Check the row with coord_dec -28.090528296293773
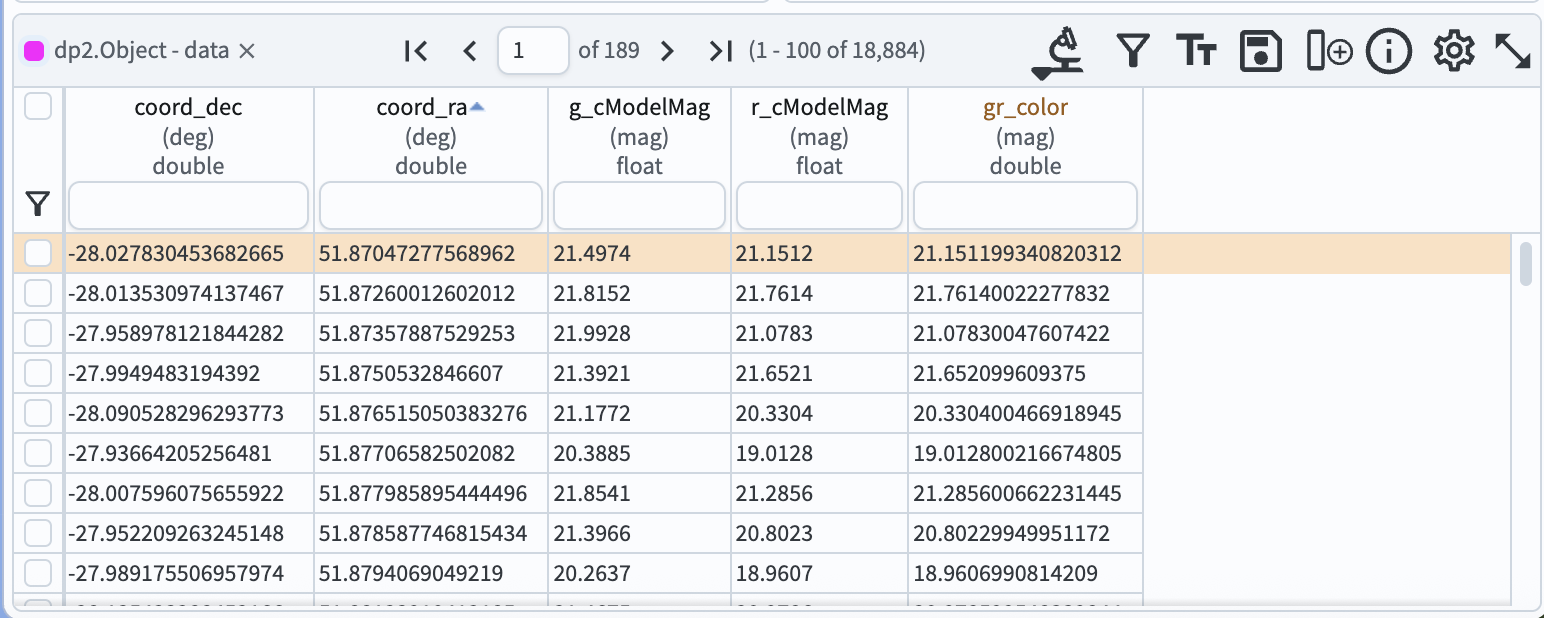 click(38, 413)
